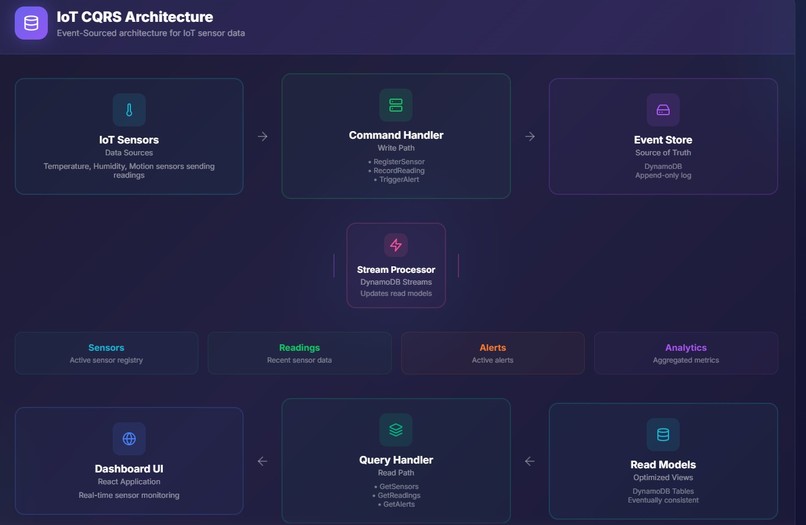Click the Dashboard UI heading text
This screenshot has width=806, height=525.
coord(129,469)
